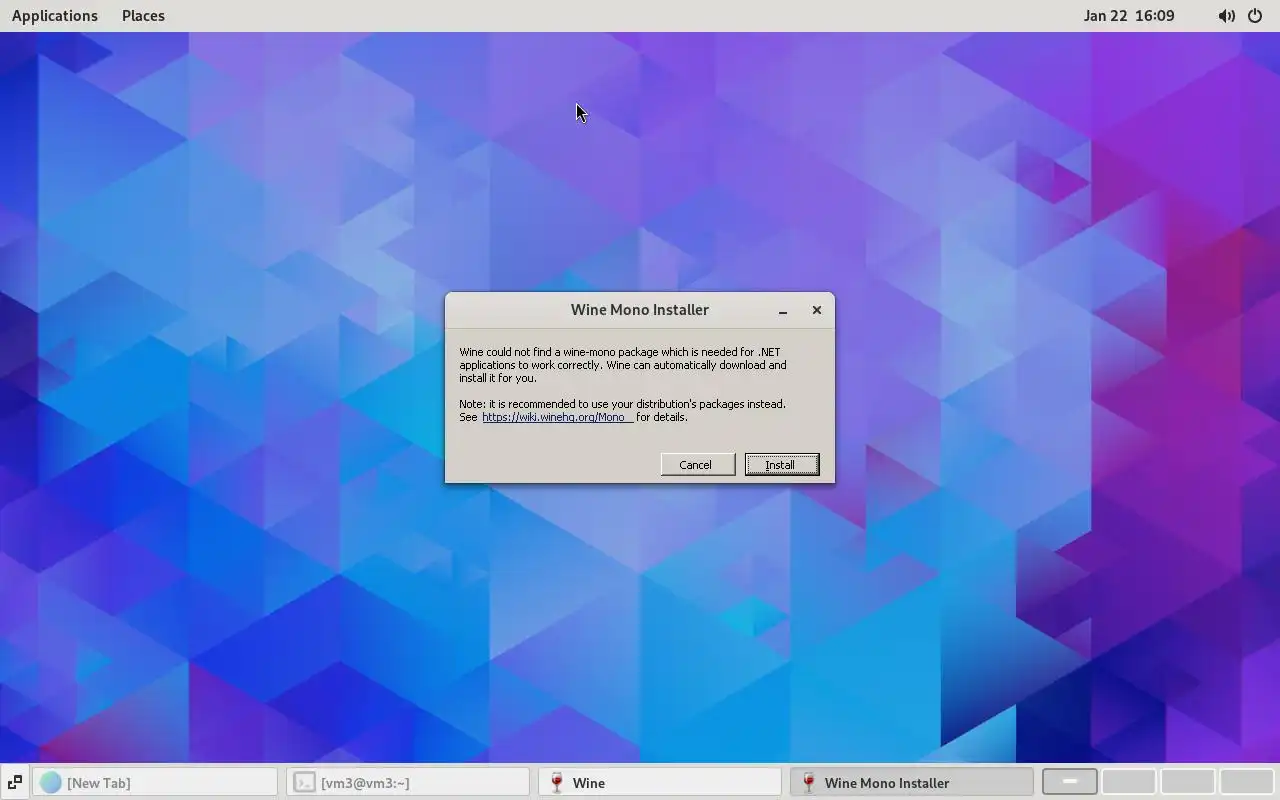
Task: Switch to the [New Tab] browser window
Action: tap(155, 782)
